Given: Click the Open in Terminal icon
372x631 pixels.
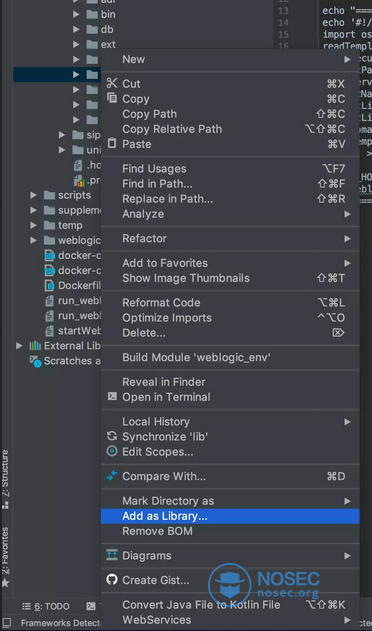Looking at the screenshot, I should pyautogui.click(x=112, y=397).
